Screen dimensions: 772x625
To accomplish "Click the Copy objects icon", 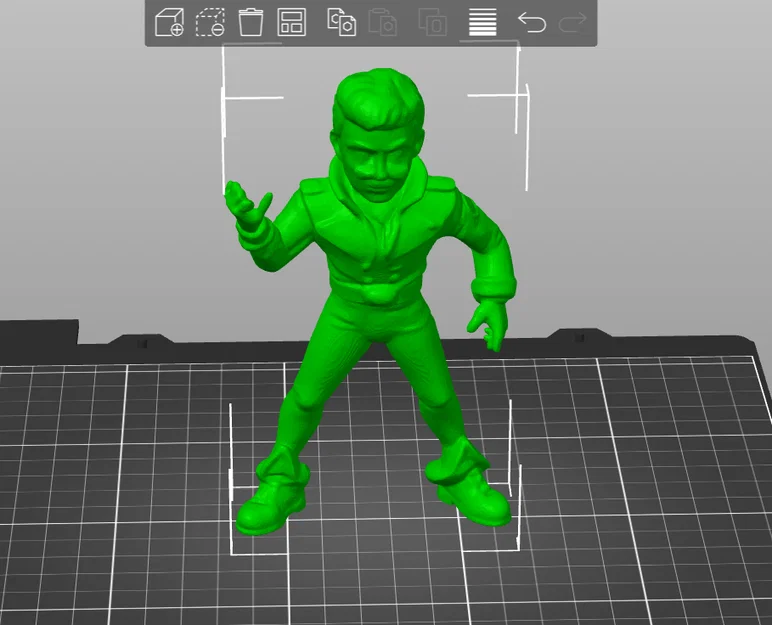I will [341, 23].
